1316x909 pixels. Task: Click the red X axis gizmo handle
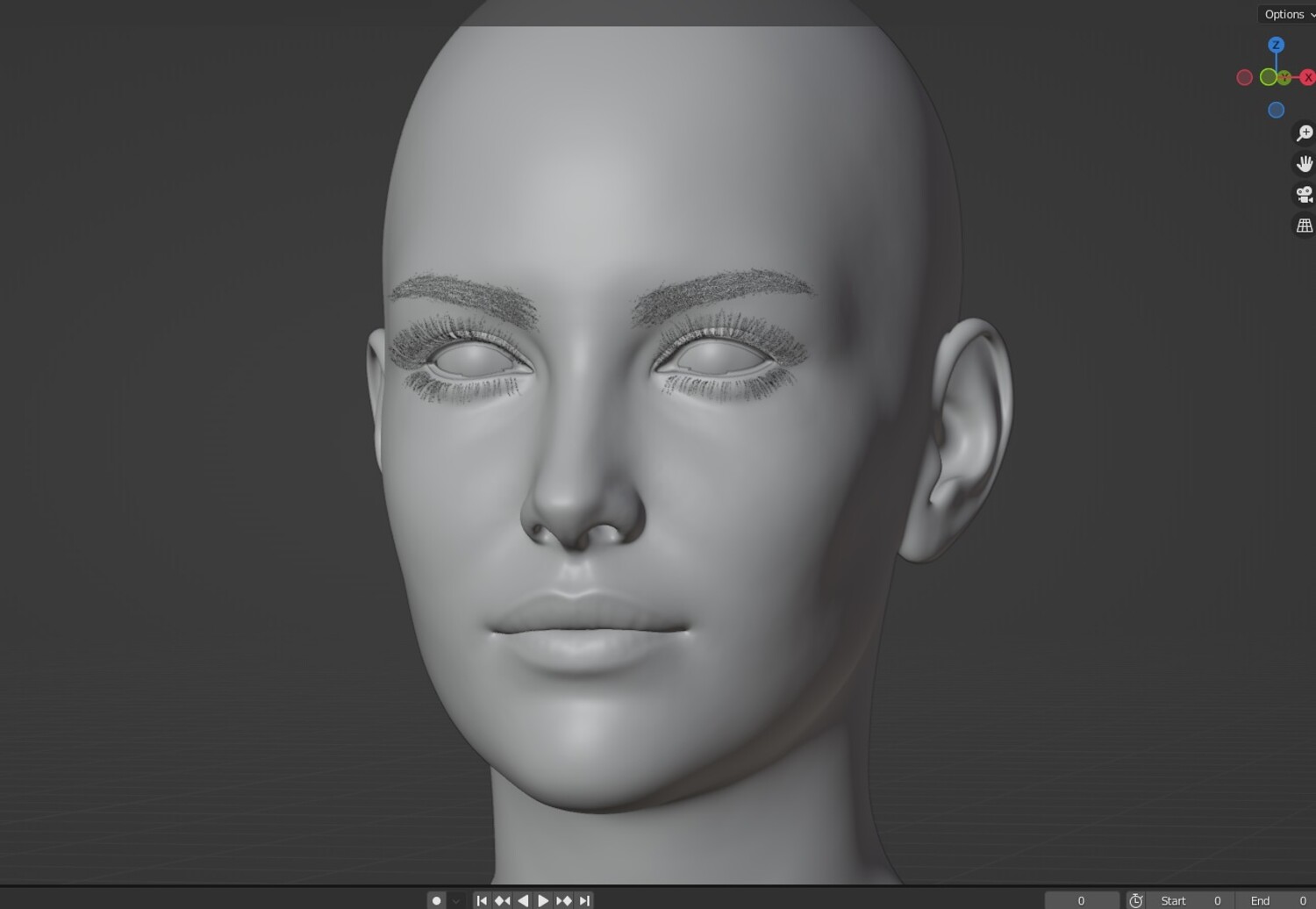coord(1307,77)
